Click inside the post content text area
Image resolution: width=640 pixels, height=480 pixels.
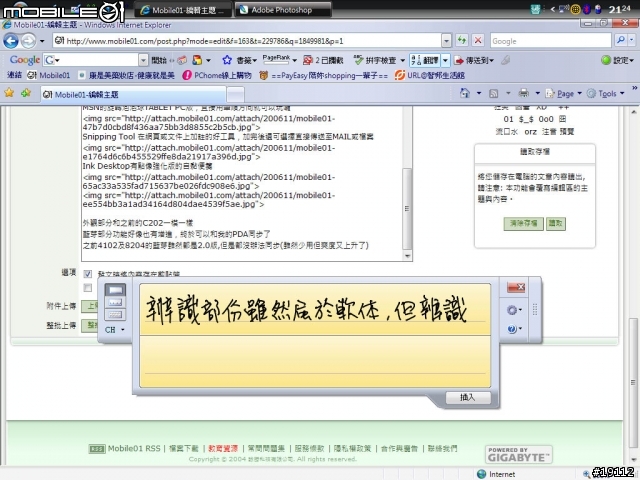click(x=242, y=184)
